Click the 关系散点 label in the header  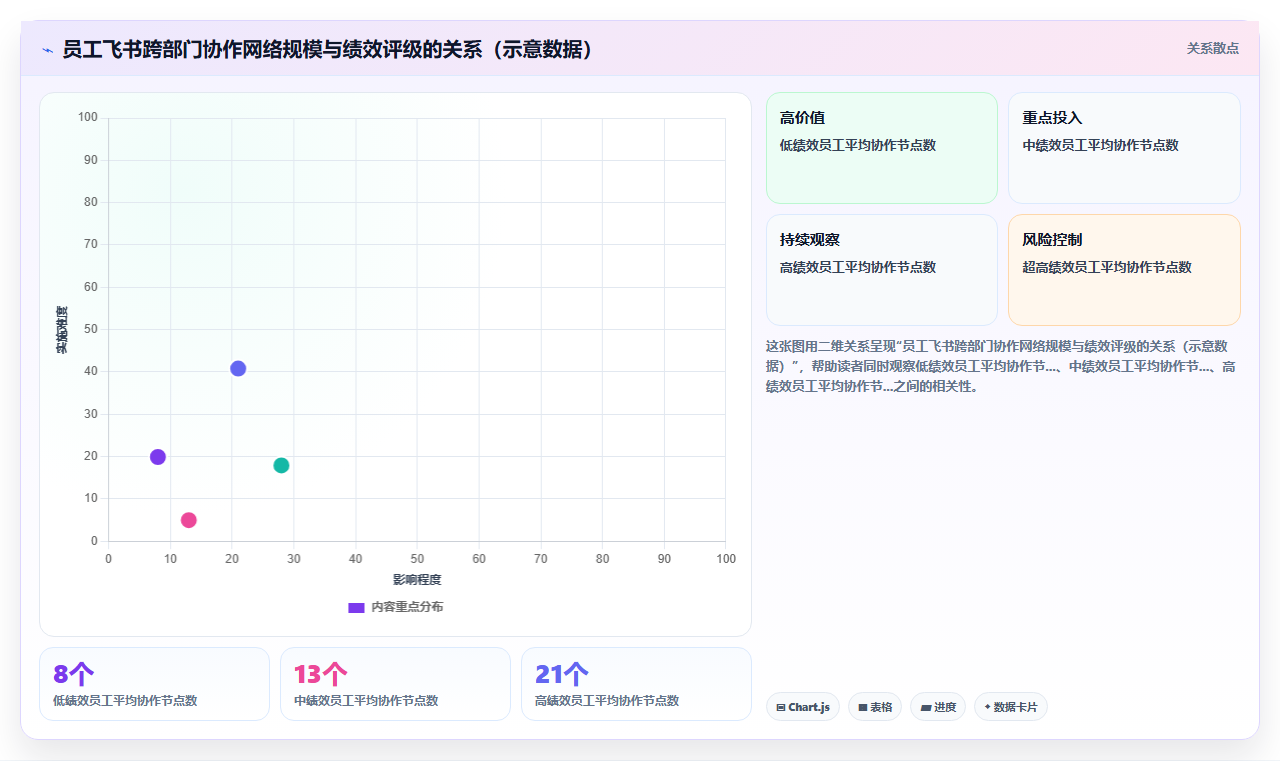(x=1212, y=48)
